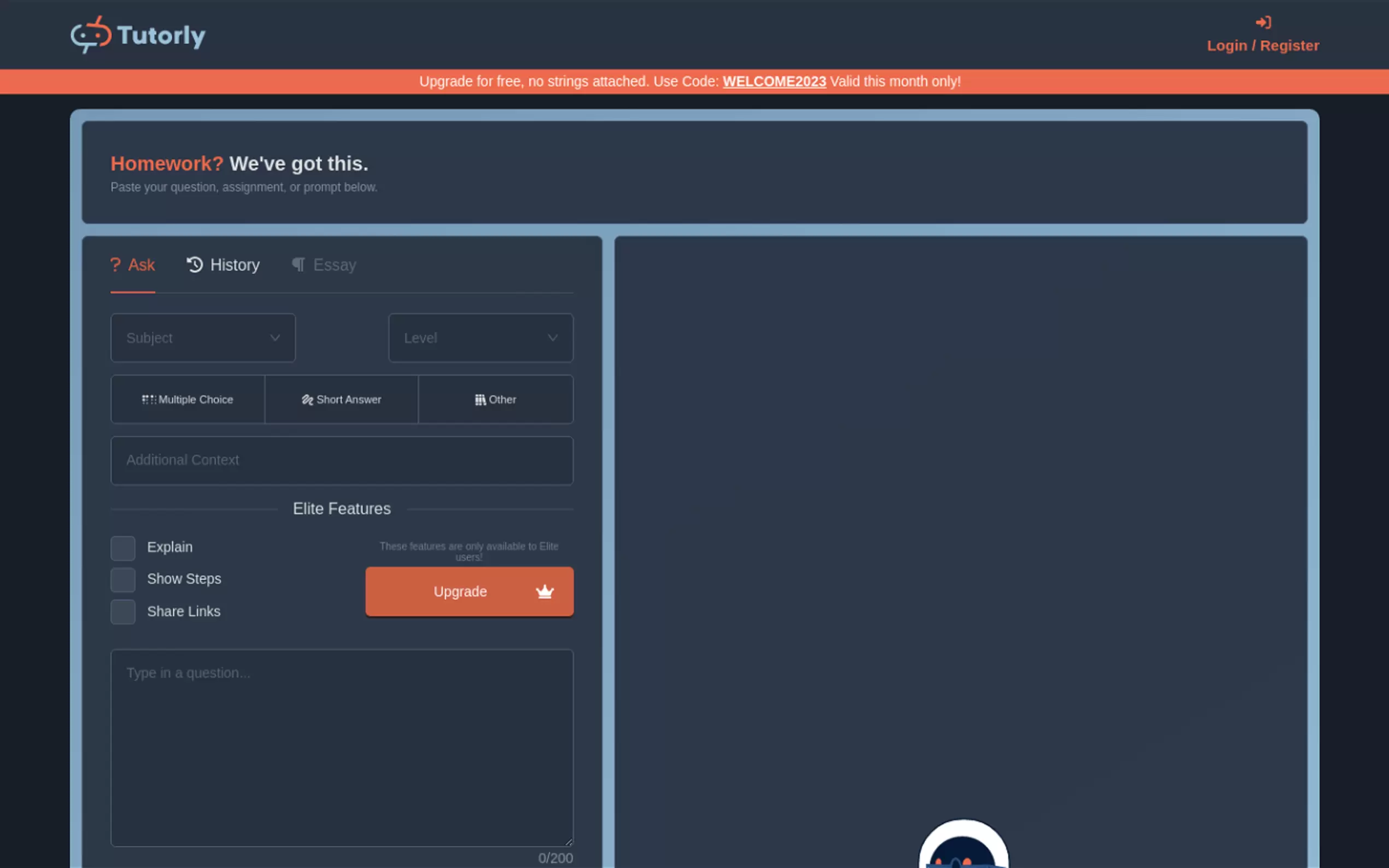Click the WELCOME2023 promo code link
The image size is (1389, 868).
point(774,81)
